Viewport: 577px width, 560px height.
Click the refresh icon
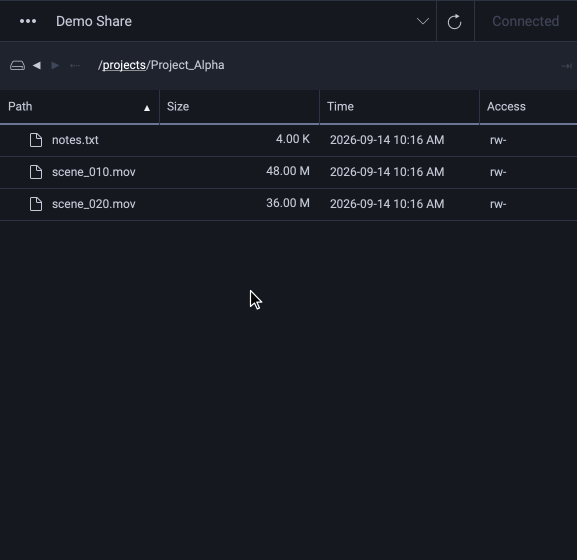pos(454,21)
